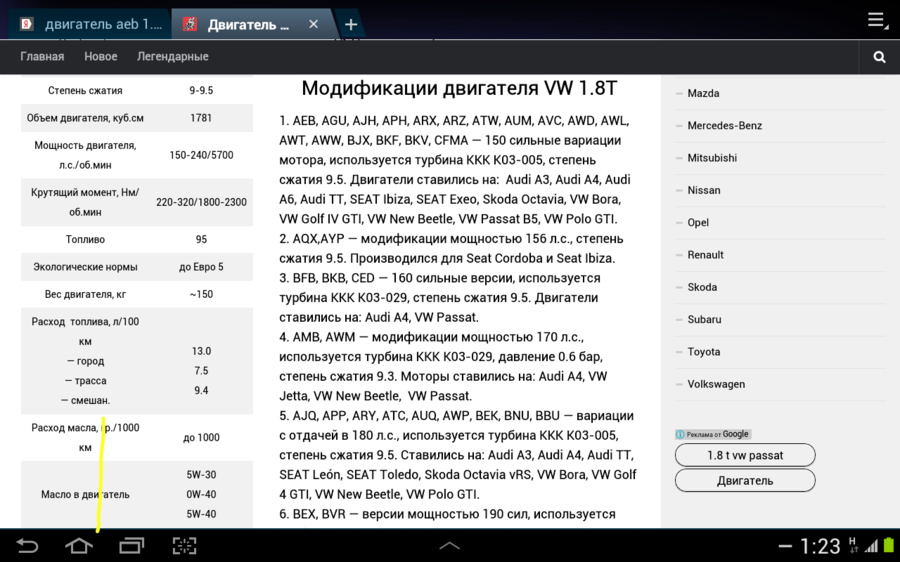Tap the Android back button
Image resolution: width=900 pixels, height=562 pixels.
(26, 545)
